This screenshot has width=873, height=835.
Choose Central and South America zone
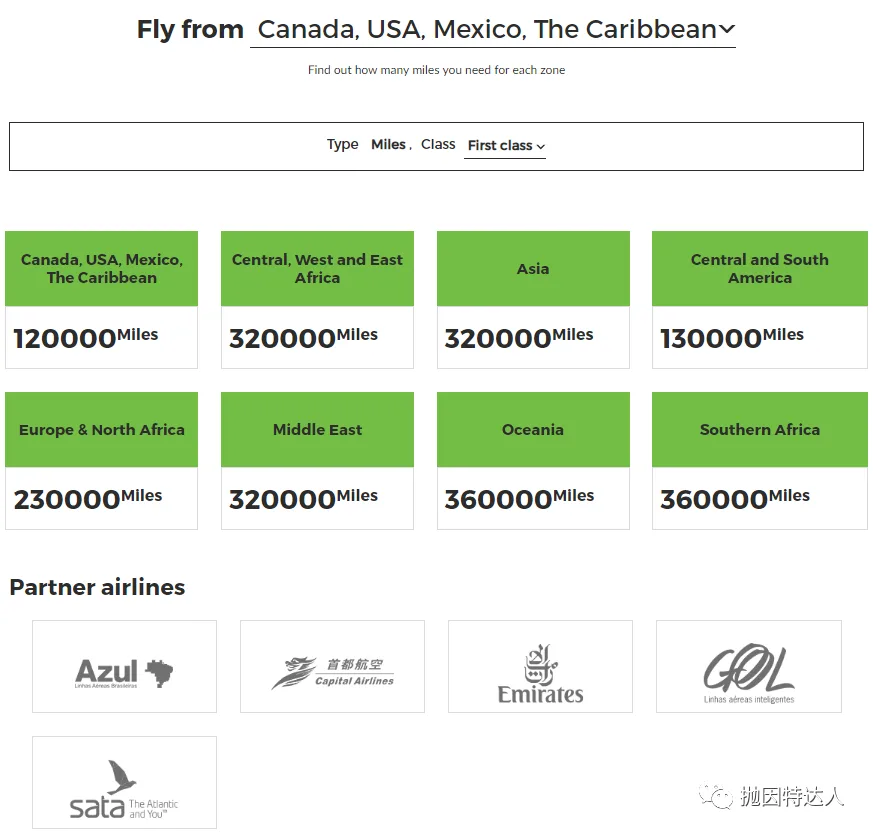coord(760,299)
